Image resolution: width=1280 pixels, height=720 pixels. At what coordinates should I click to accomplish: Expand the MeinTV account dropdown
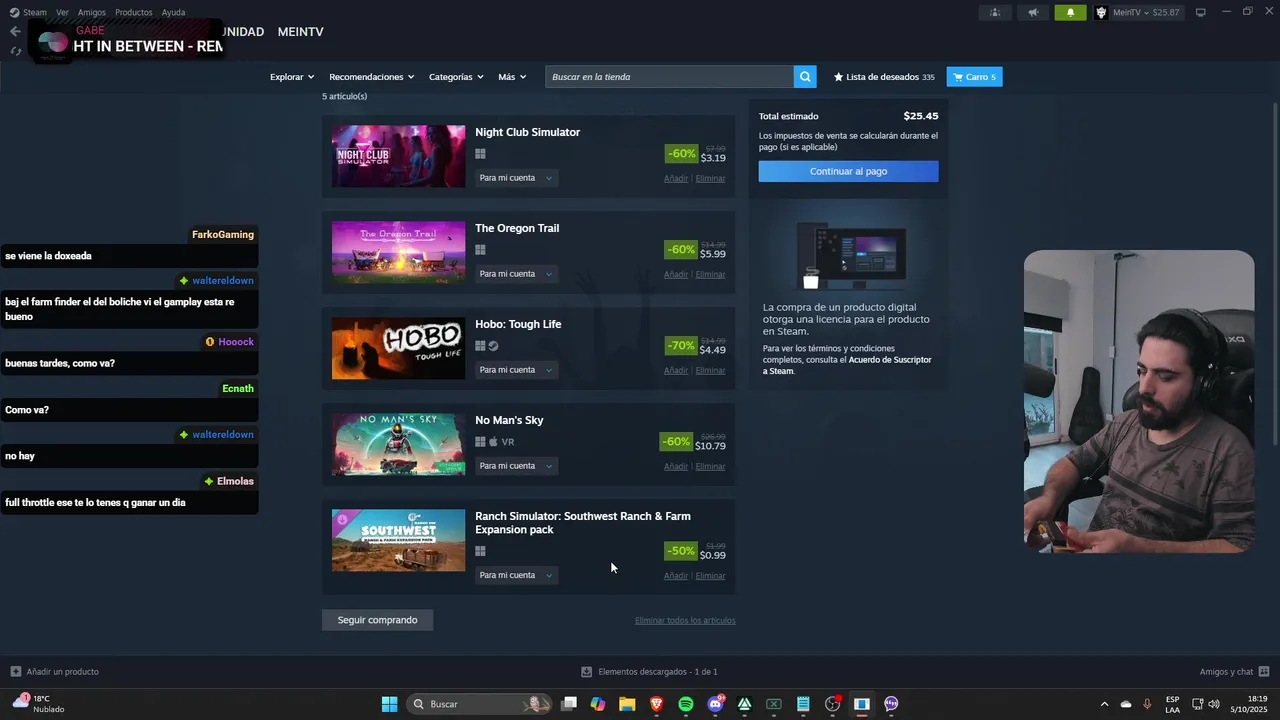point(1146,12)
